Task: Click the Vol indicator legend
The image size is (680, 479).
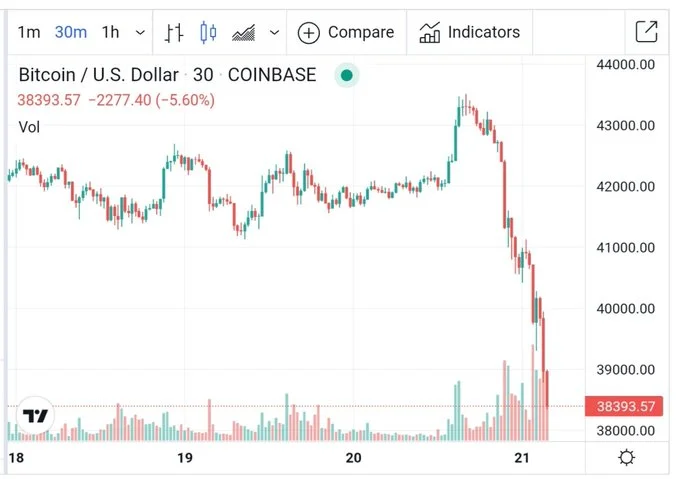Action: (x=30, y=127)
